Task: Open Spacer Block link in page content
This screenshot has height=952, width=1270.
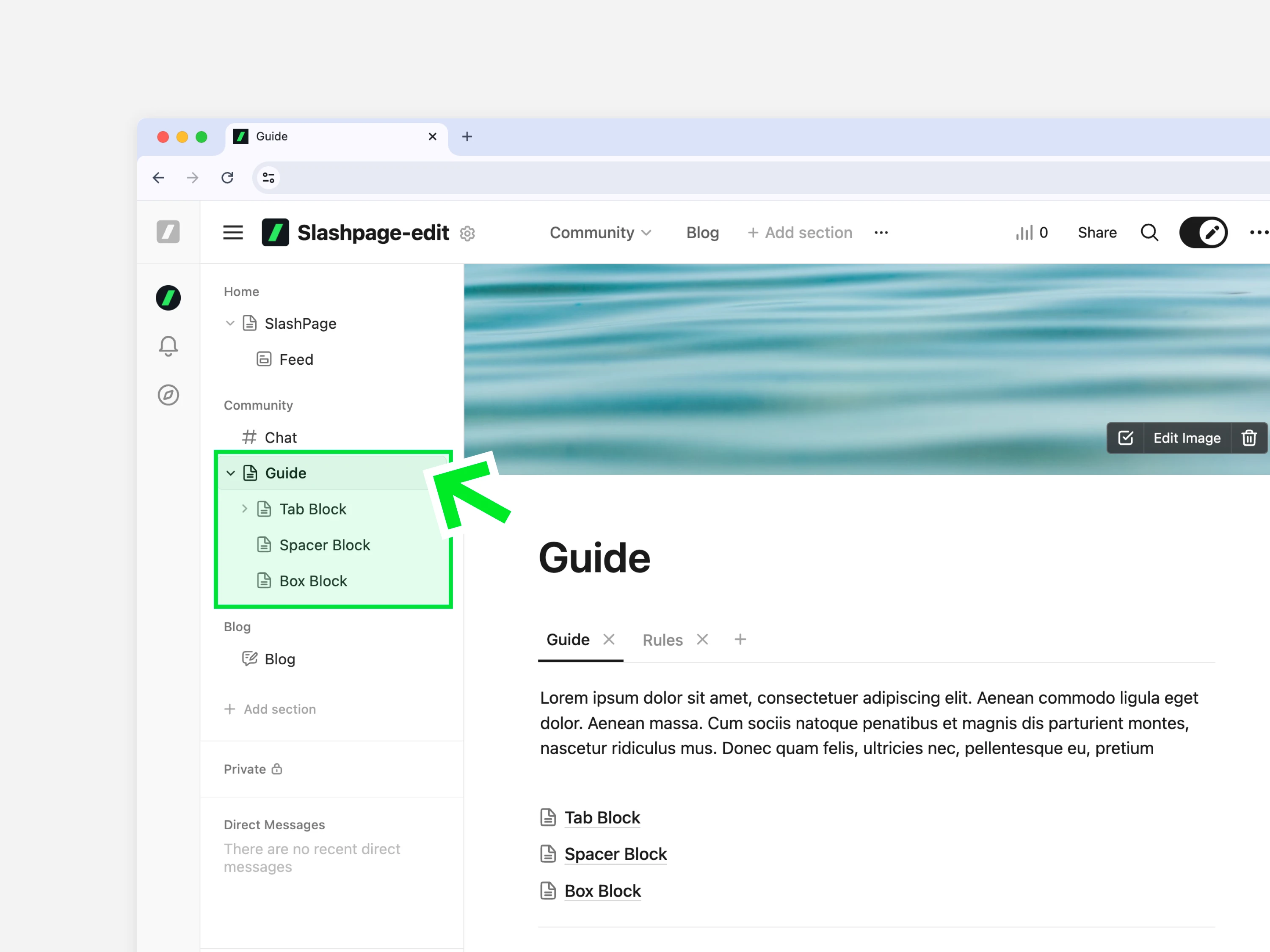Action: tap(616, 854)
